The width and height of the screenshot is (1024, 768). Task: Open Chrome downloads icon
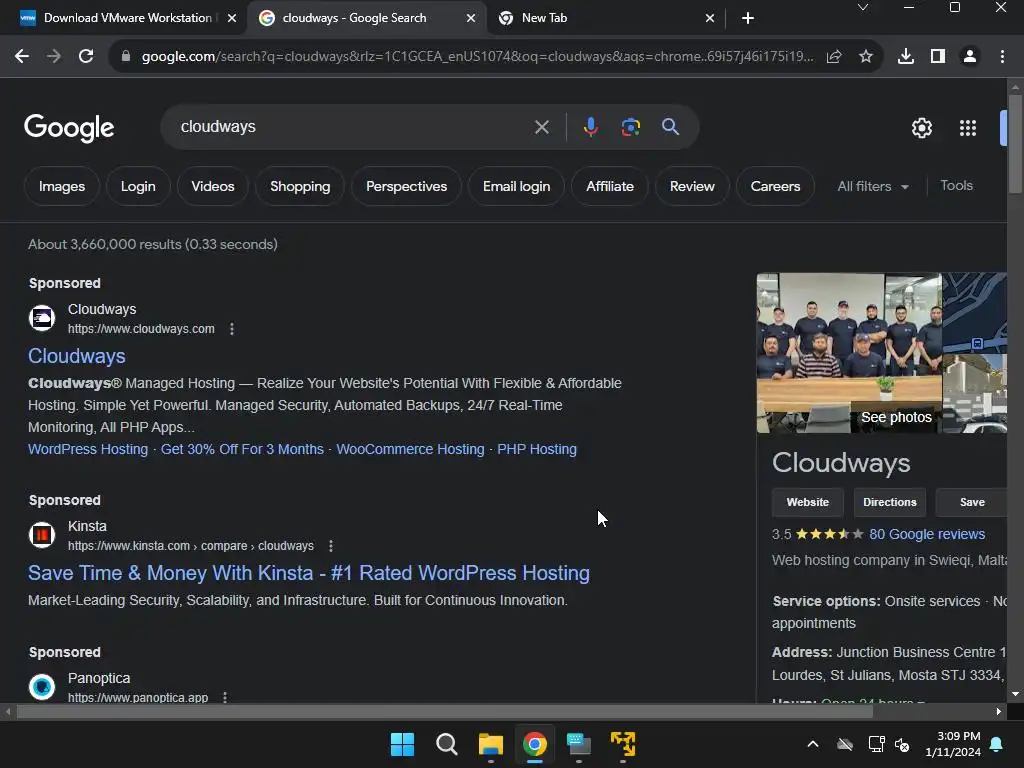906,56
